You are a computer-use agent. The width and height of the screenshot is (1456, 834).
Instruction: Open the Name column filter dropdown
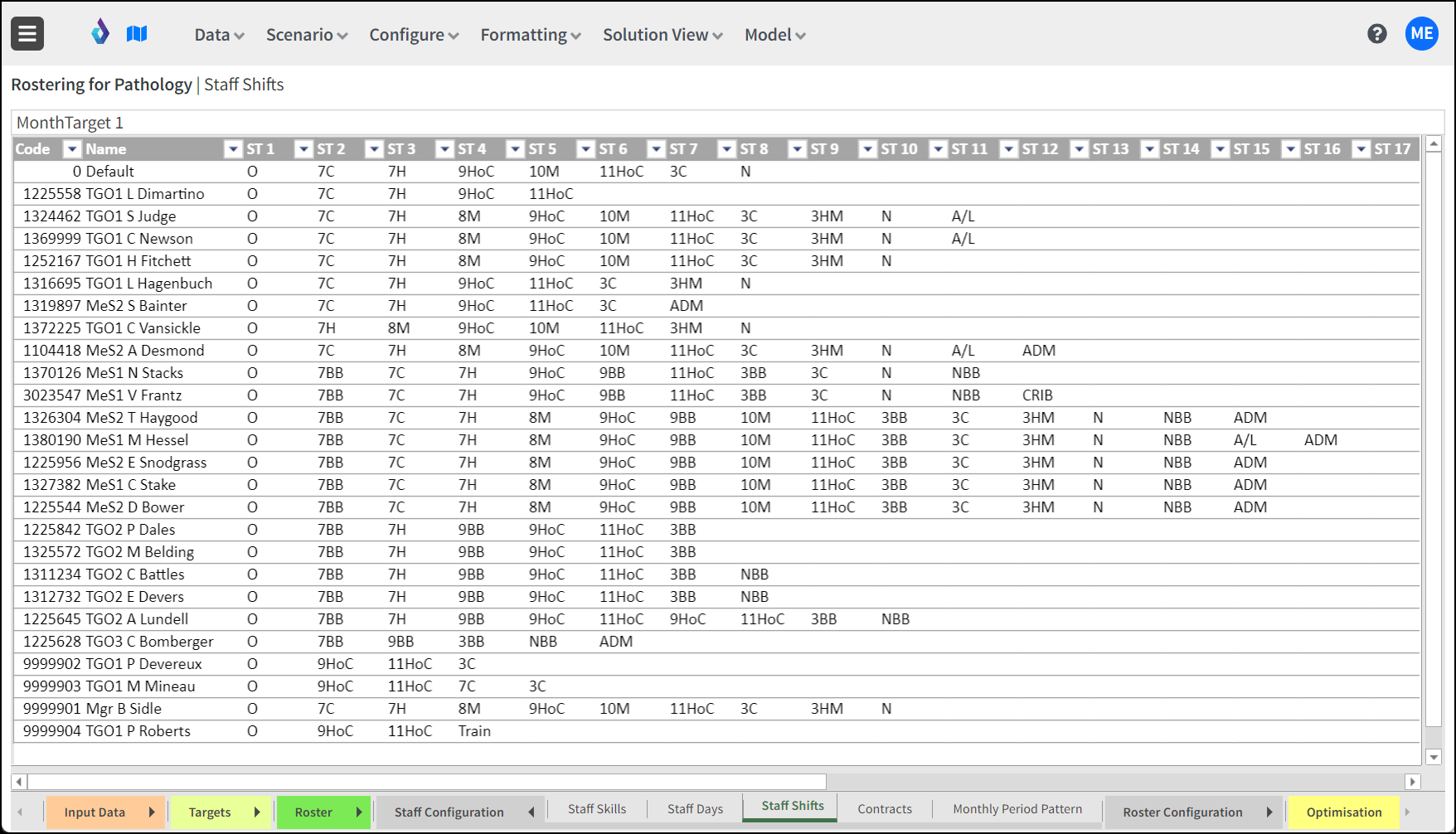tap(233, 149)
